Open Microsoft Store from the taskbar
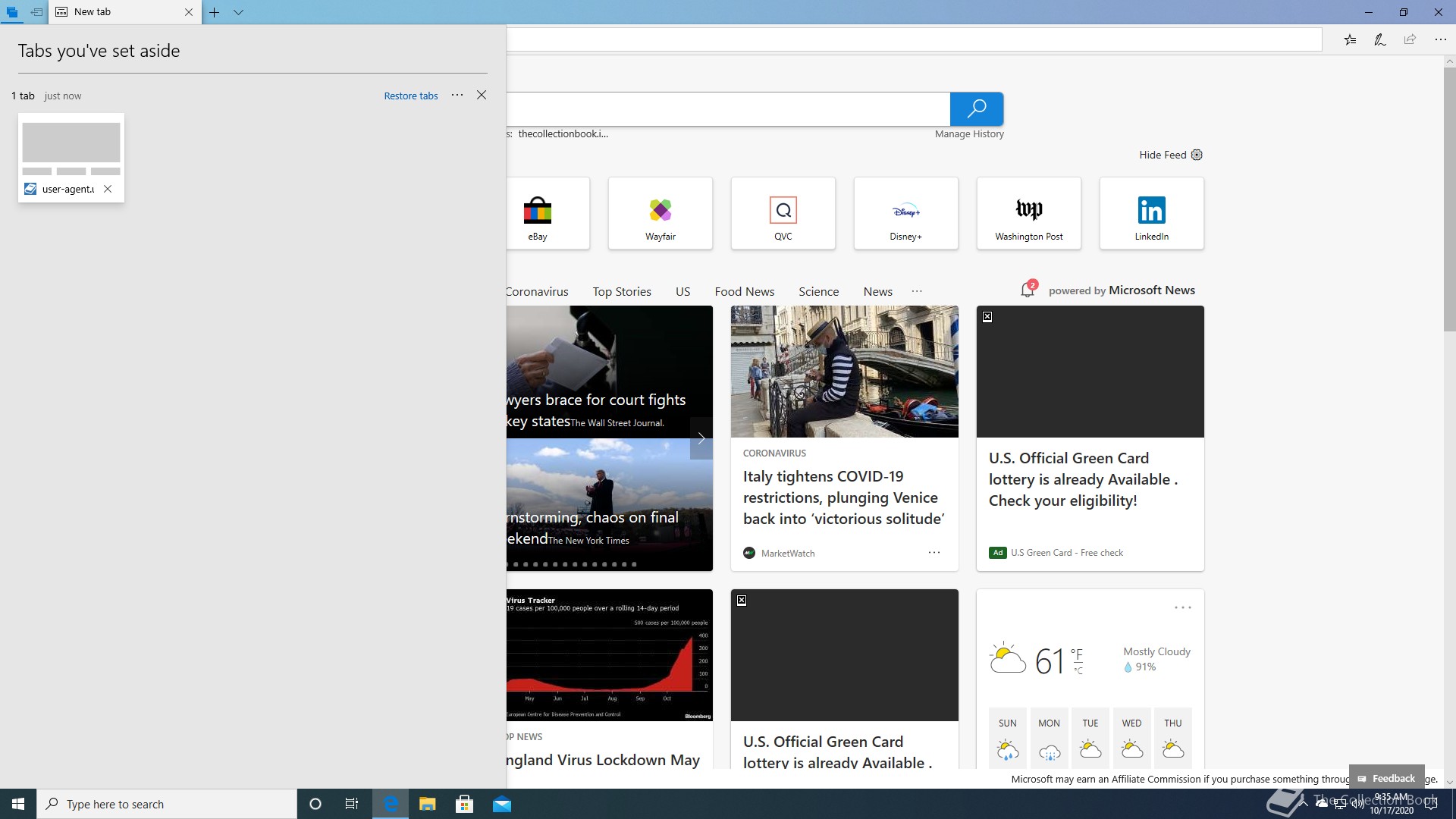This screenshot has height=819, width=1456. 465,804
